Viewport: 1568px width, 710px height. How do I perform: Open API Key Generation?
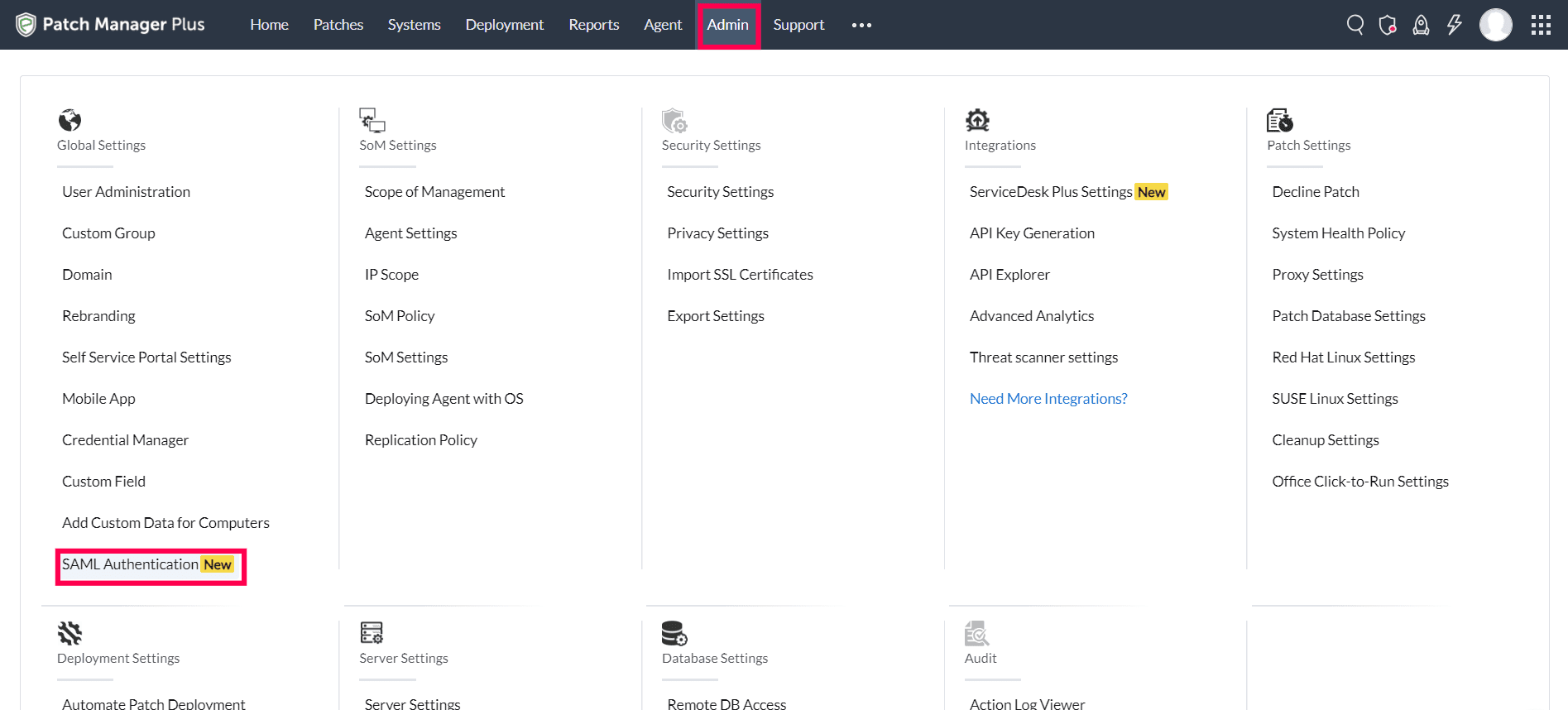click(1032, 233)
